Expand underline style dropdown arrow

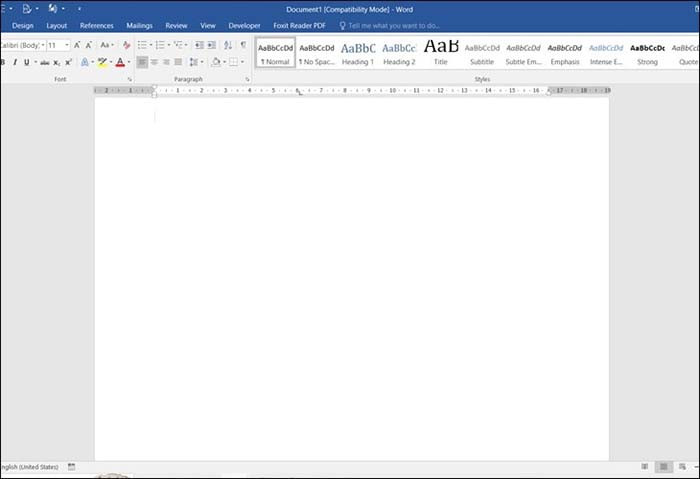pyautogui.click(x=35, y=62)
